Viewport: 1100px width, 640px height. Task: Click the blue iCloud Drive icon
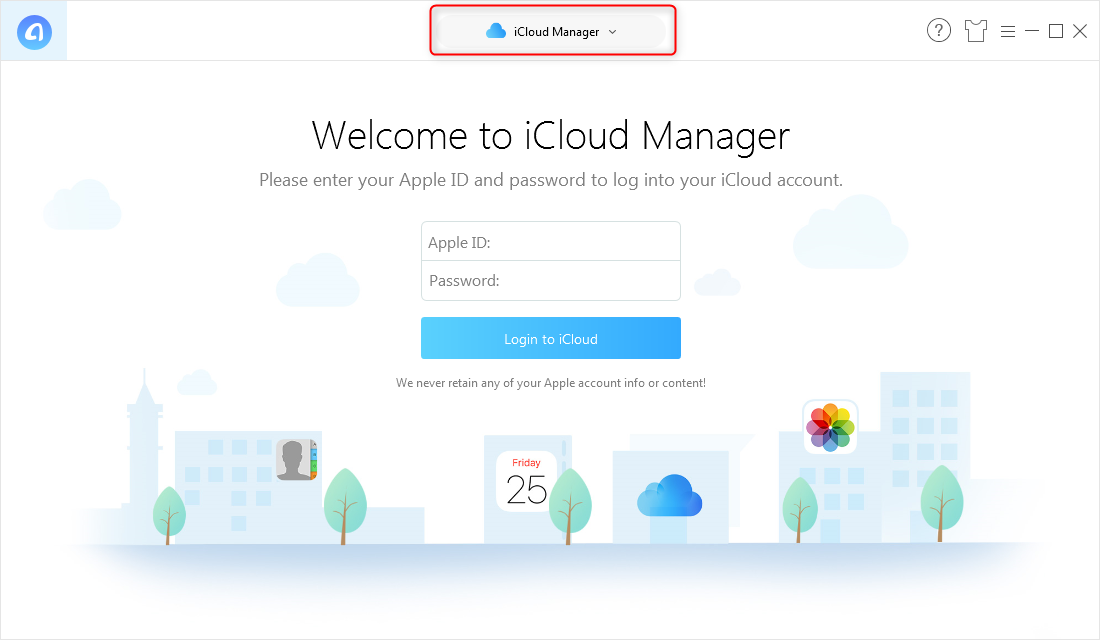[669, 495]
